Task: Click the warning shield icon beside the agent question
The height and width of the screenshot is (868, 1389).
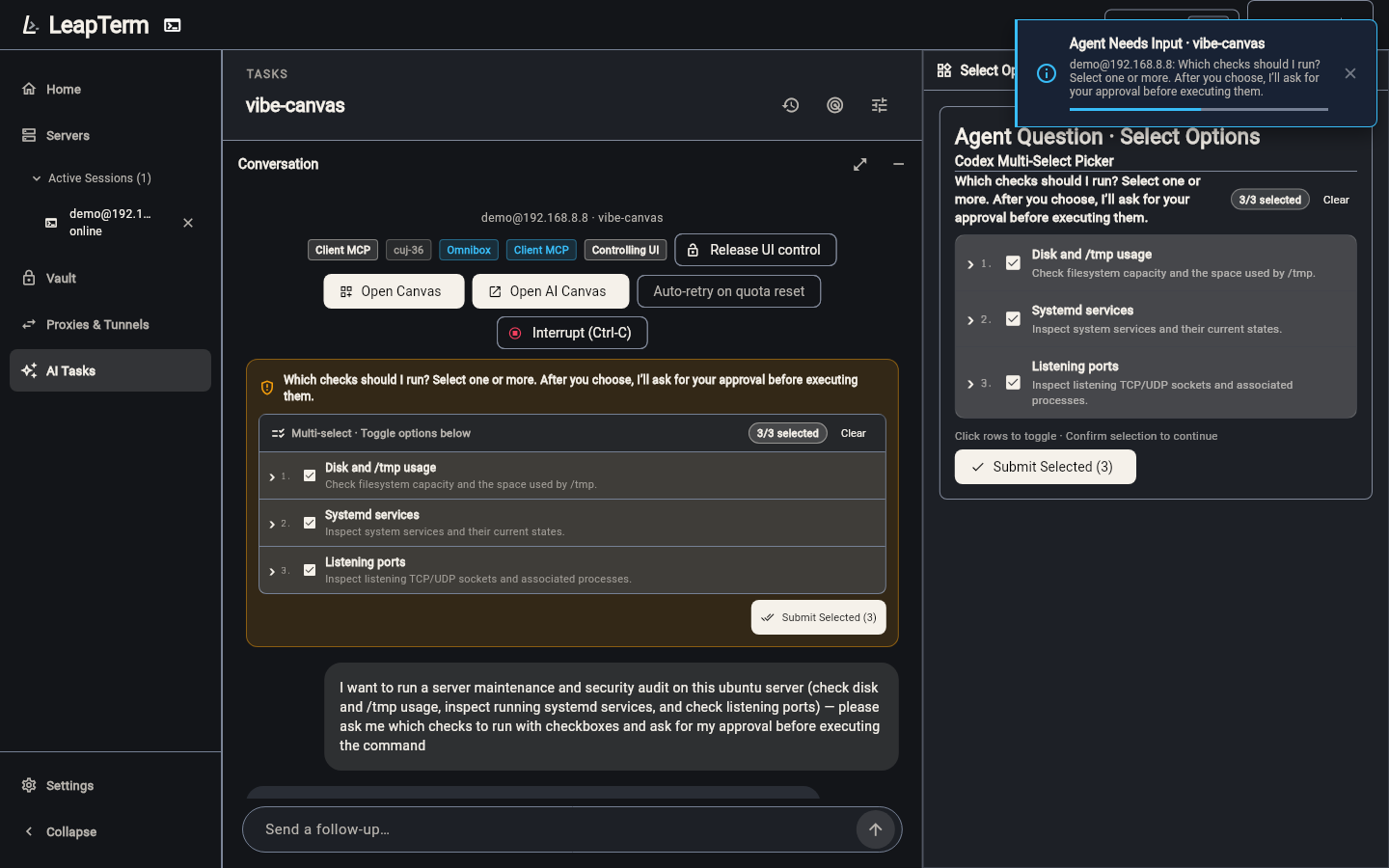Action: pos(267,388)
